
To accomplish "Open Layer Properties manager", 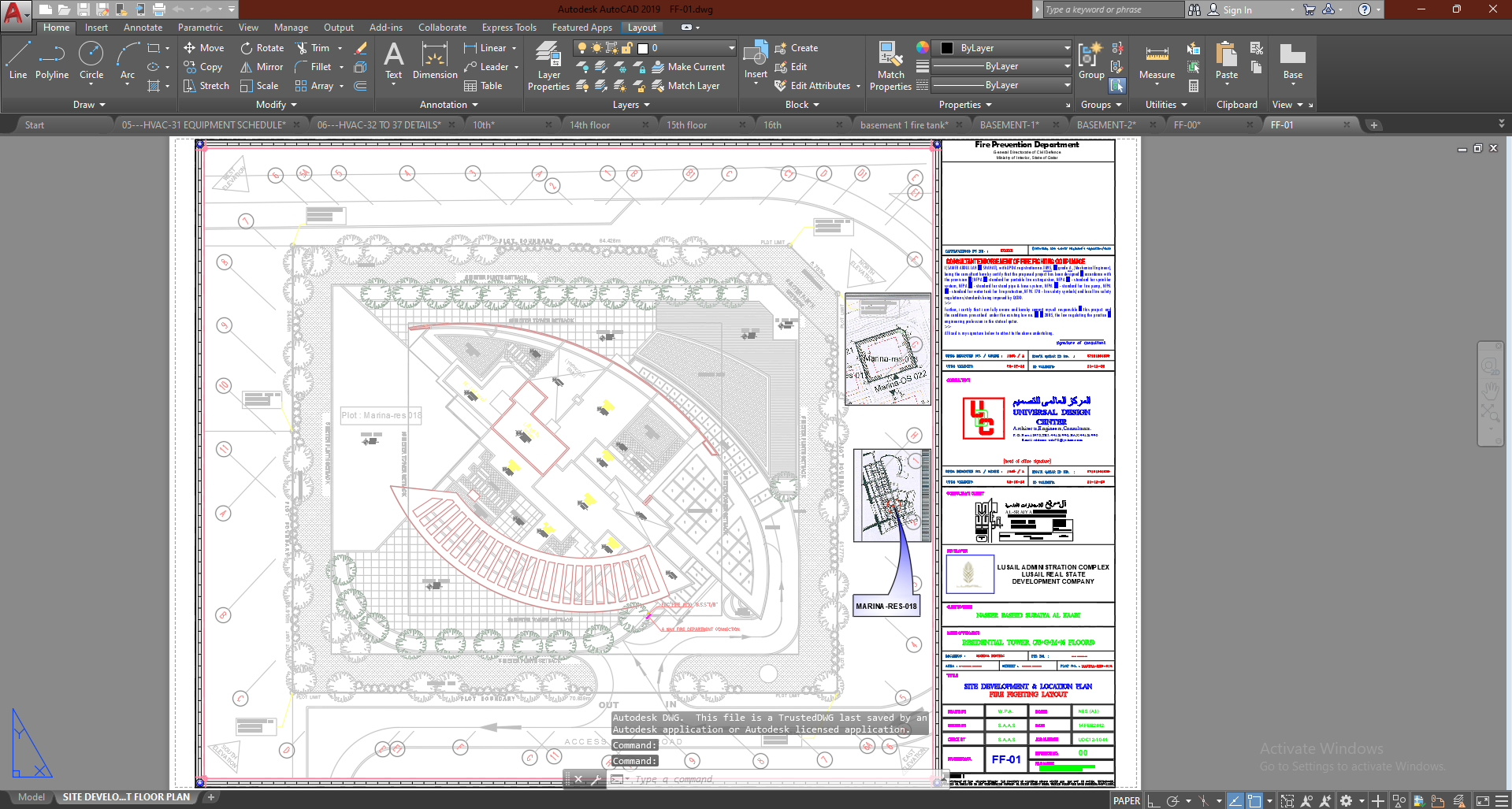I will [x=548, y=66].
